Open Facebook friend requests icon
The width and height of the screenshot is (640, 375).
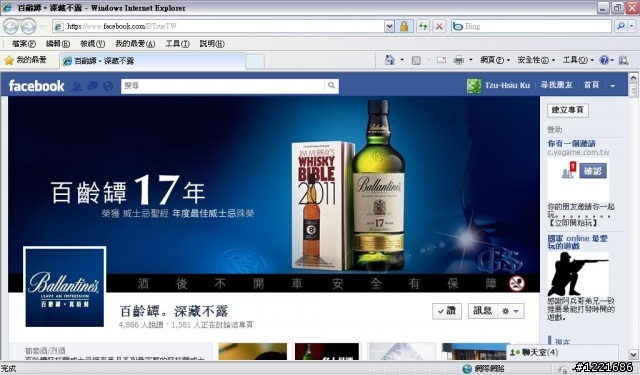[77, 86]
